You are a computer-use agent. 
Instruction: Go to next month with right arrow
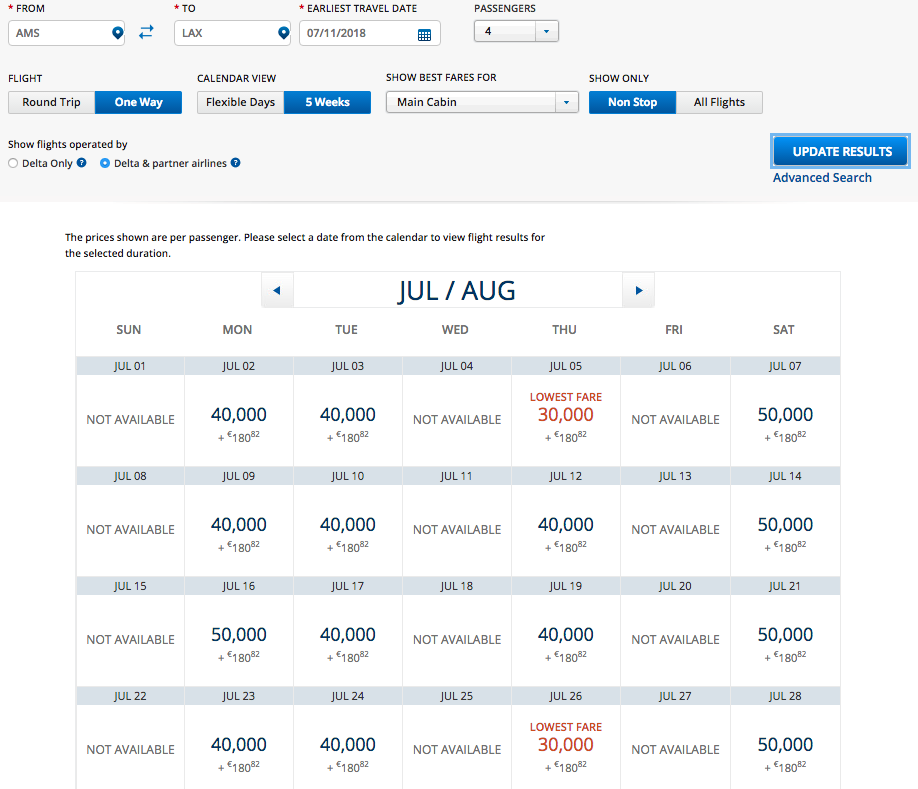[638, 291]
